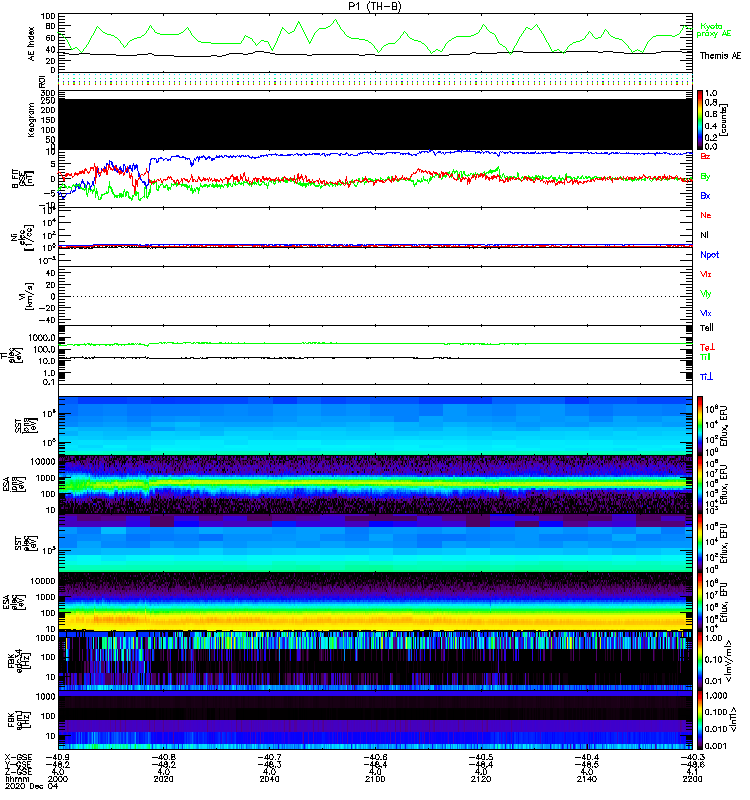The image size is (750, 800).
Task: Select the red "Bz" legend label
Action: (705, 156)
